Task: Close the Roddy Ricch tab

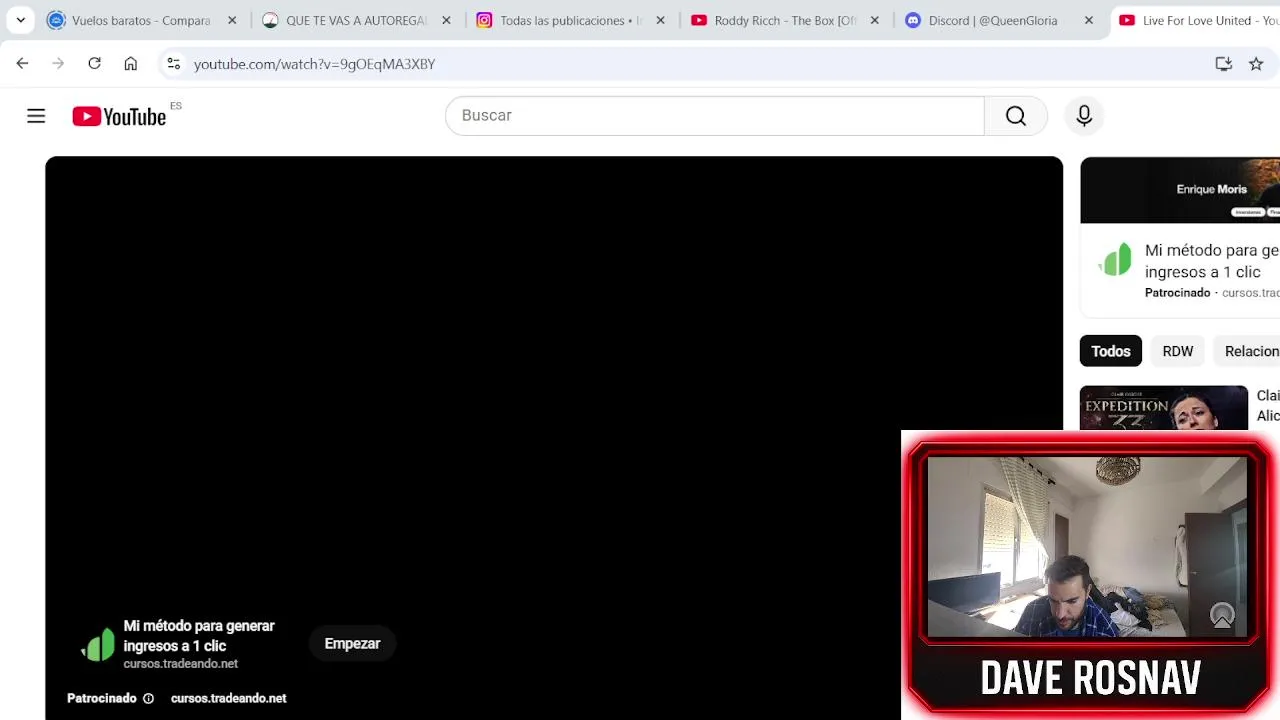Action: 875,20
